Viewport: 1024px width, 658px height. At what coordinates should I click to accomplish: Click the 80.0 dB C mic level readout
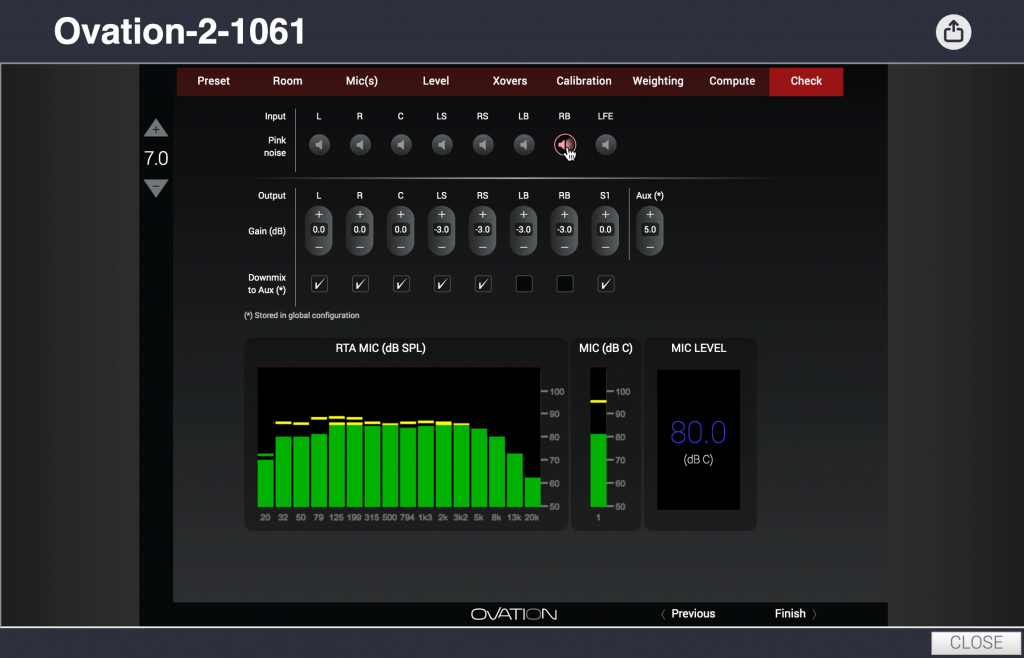click(x=698, y=433)
